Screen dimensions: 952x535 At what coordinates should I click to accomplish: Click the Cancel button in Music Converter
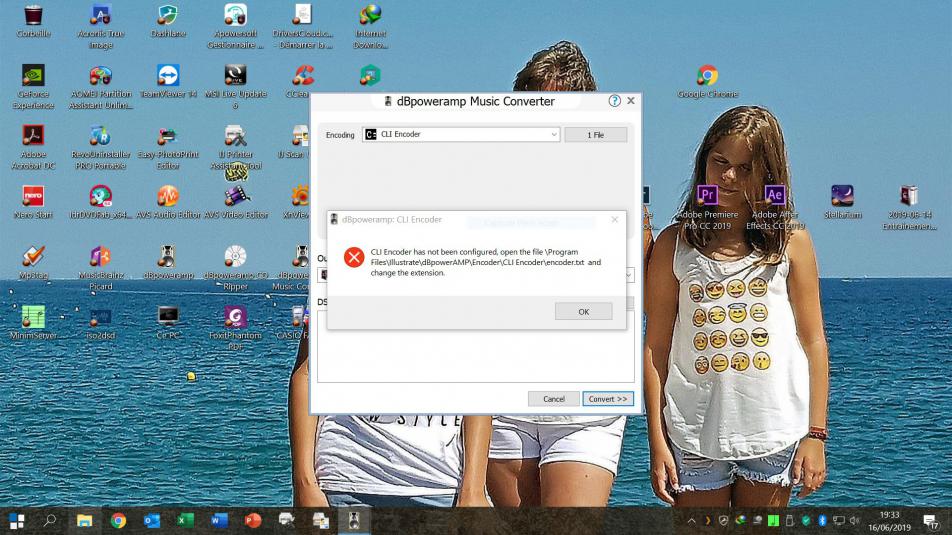click(553, 398)
